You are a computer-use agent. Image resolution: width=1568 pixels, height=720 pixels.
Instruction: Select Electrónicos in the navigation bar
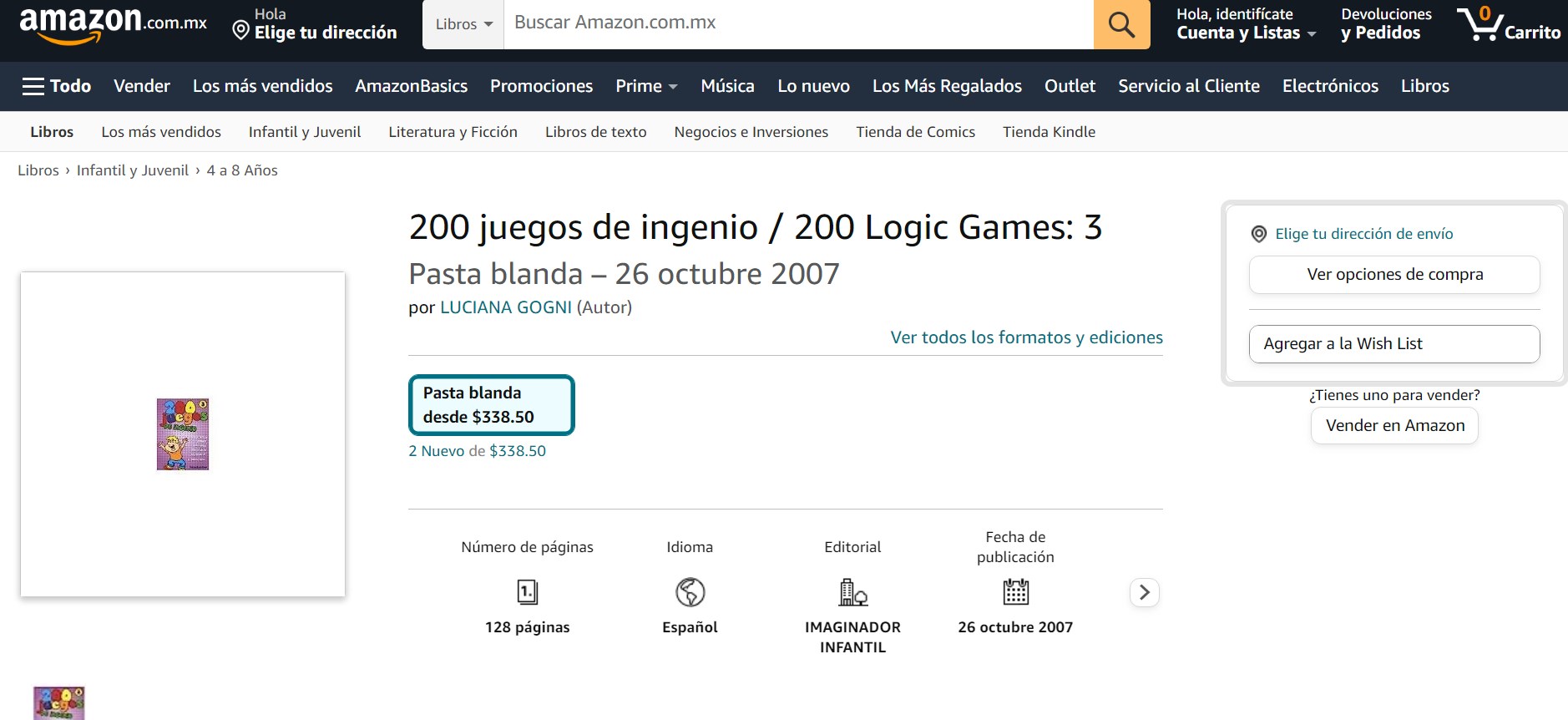pyautogui.click(x=1330, y=86)
